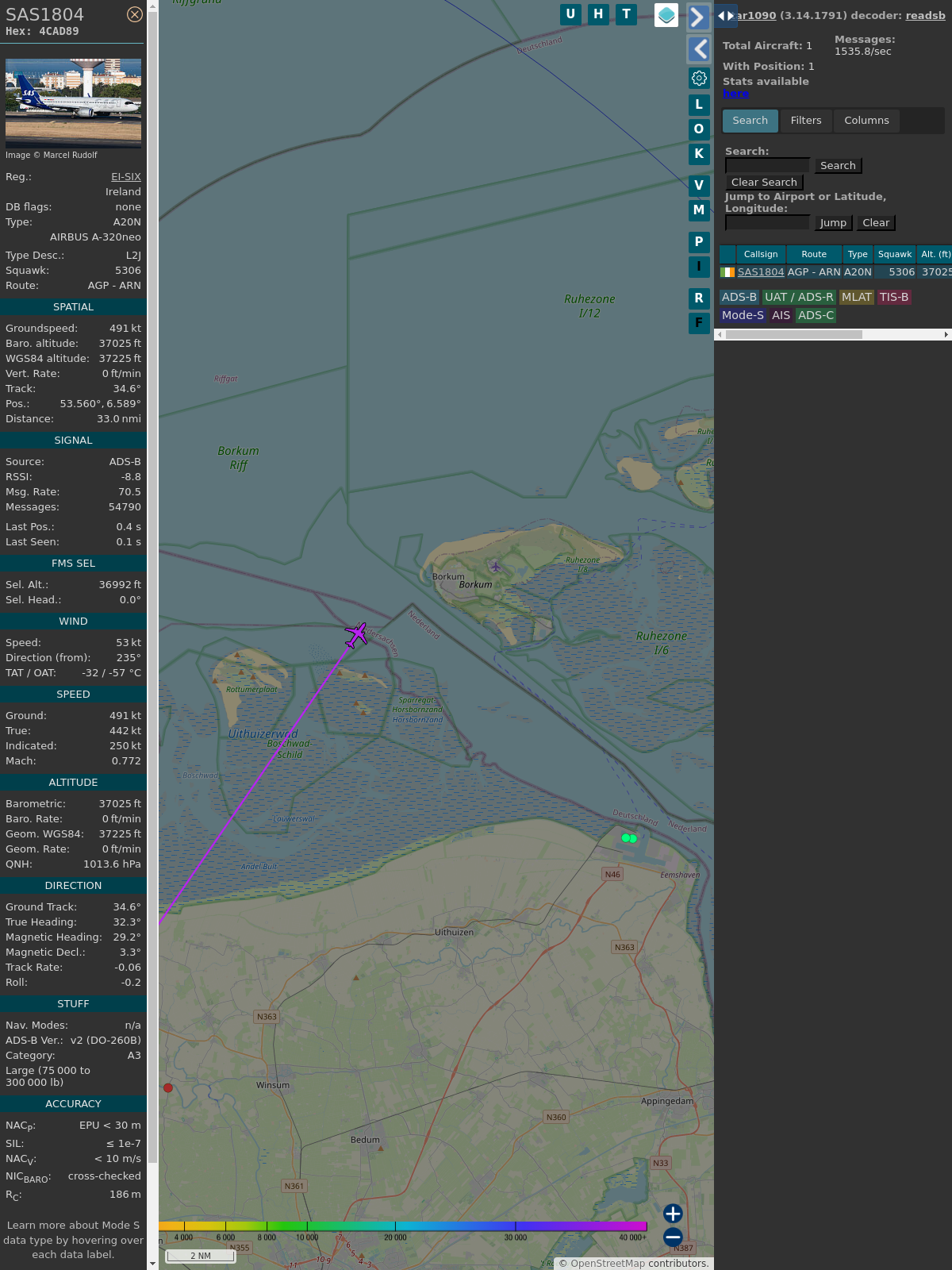This screenshot has width=952, height=1270.
Task: Expand sidebar with right chevron arrow
Action: coord(698,17)
